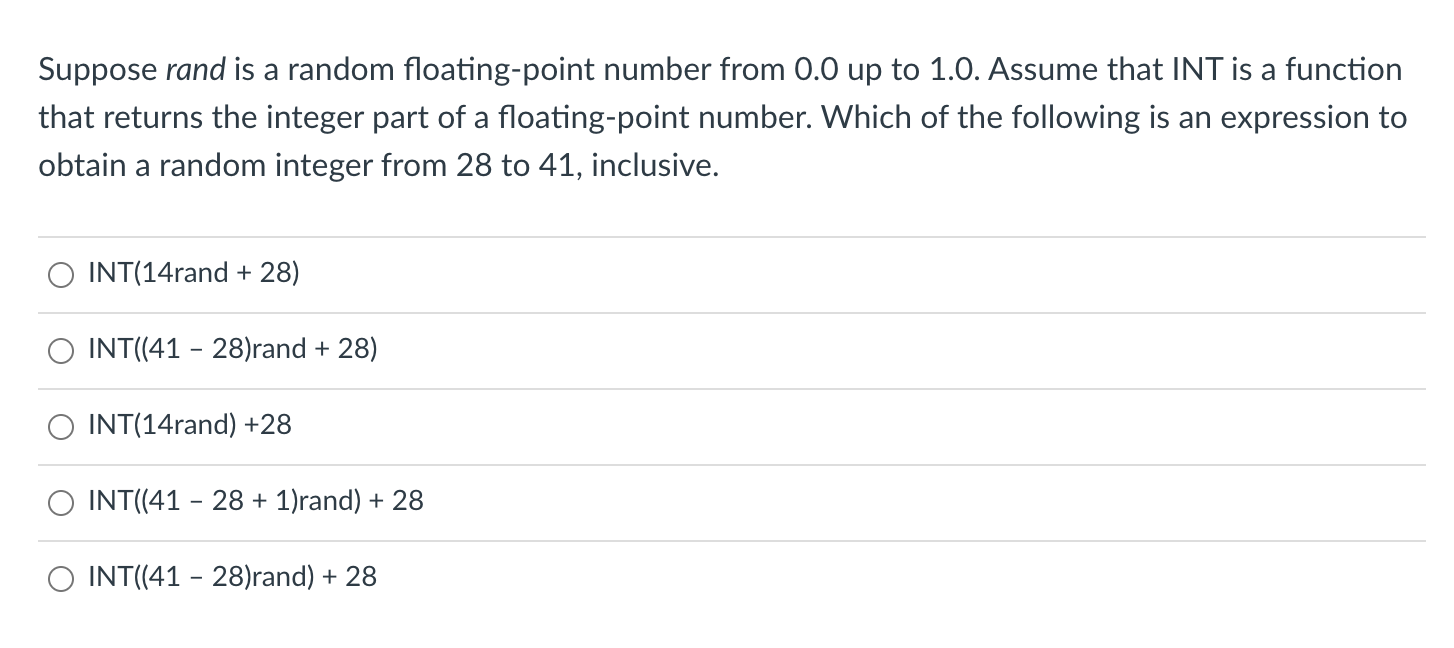The height and width of the screenshot is (648, 1454).
Task: Click the answer label "INT((41 – 28)rand + 28)"
Action: [233, 349]
